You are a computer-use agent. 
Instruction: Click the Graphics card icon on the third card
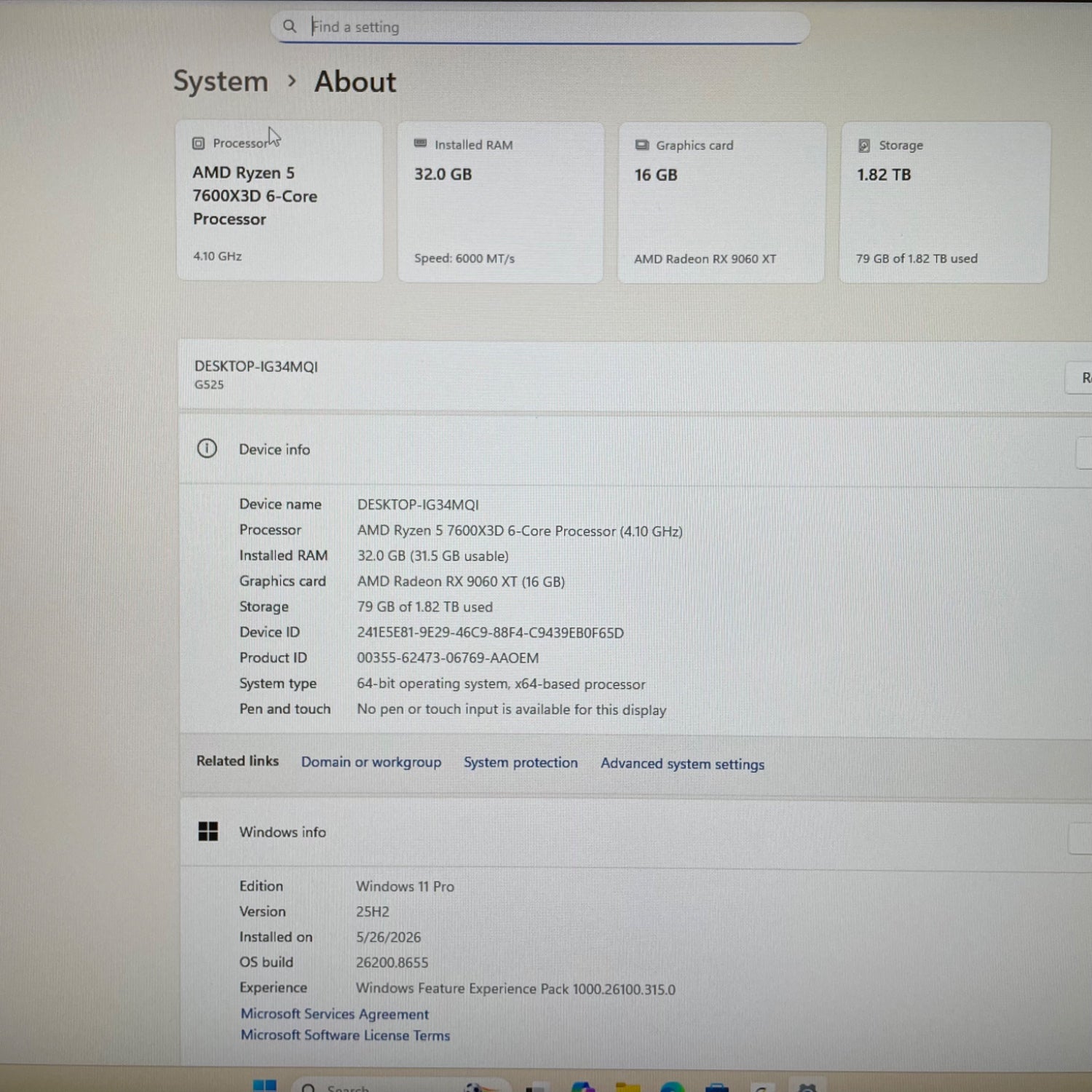[x=641, y=145]
